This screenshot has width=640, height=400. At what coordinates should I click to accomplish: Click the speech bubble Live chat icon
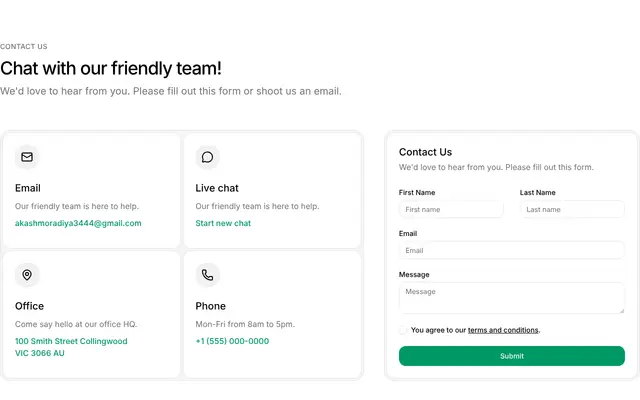tap(207, 157)
